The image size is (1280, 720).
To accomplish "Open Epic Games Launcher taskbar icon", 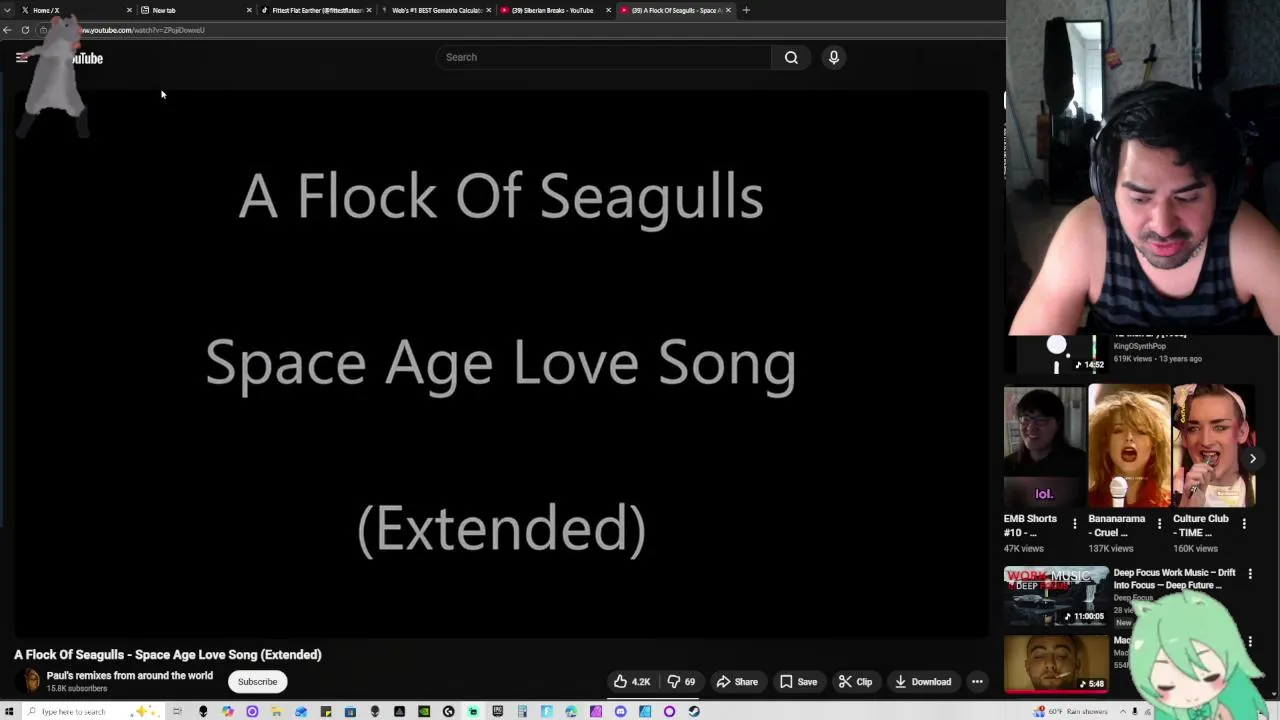I will tap(497, 711).
